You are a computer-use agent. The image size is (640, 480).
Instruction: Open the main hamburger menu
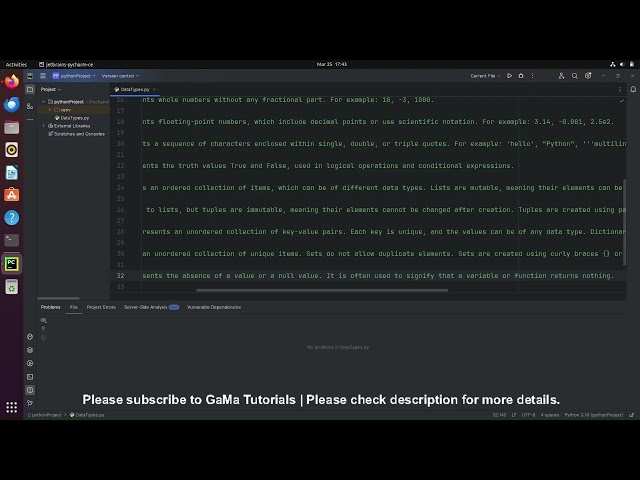pyautogui.click(x=43, y=76)
